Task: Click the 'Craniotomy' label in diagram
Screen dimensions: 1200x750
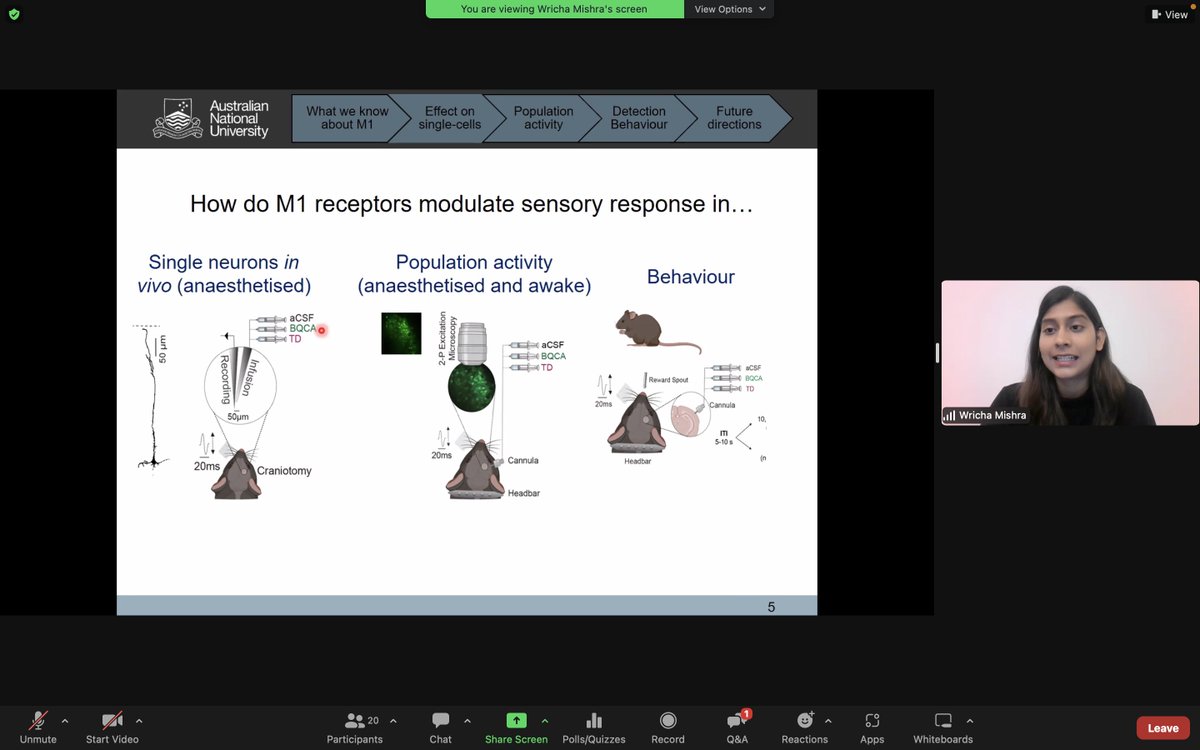Action: coord(284,470)
